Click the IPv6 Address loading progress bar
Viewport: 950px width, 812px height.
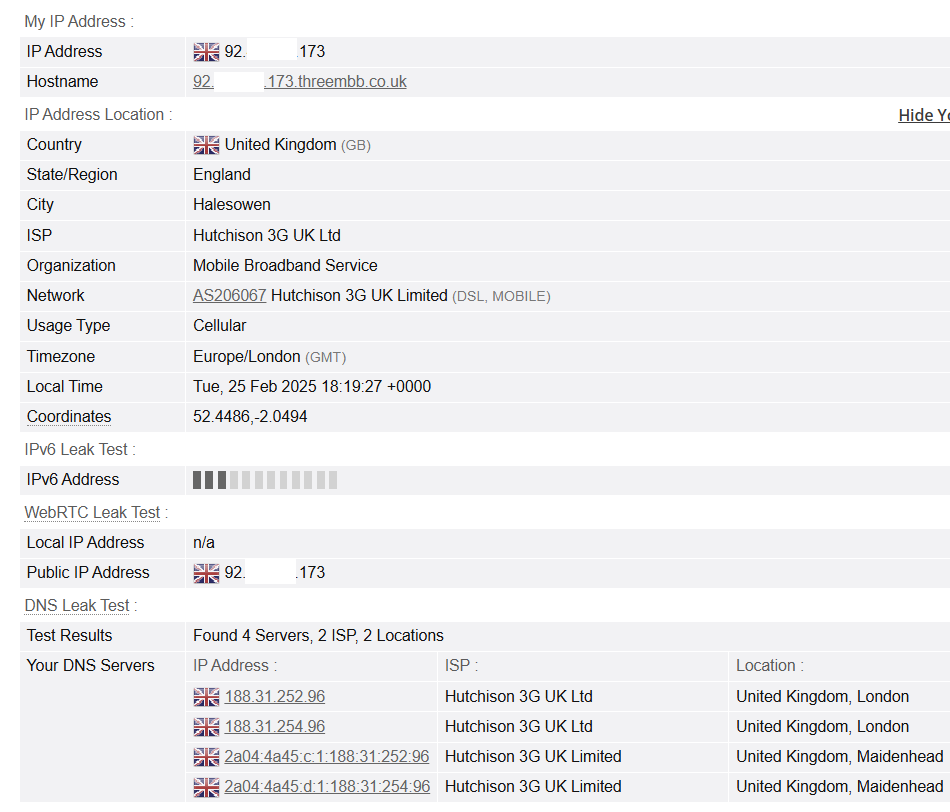(265, 480)
